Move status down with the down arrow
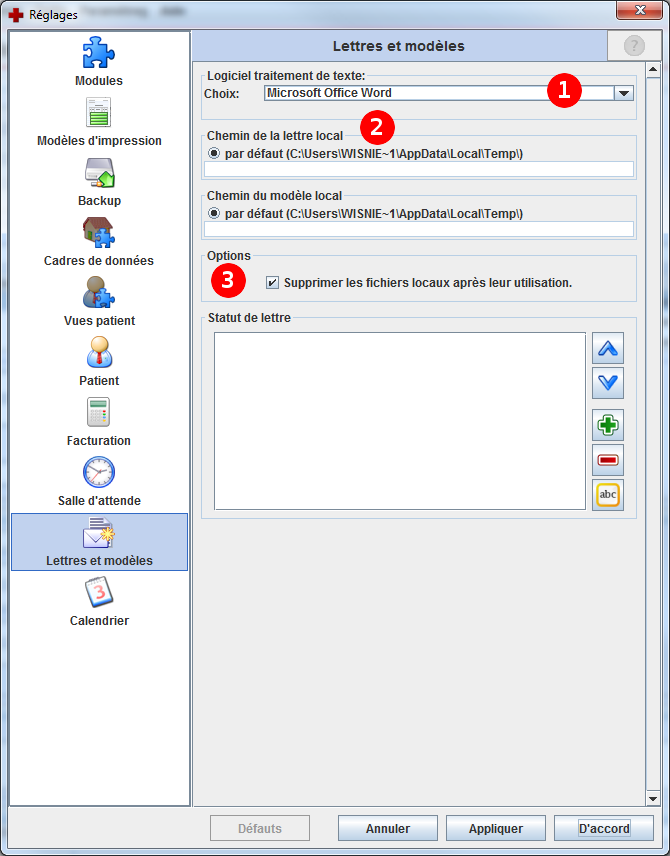The width and height of the screenshot is (670, 856). click(x=608, y=382)
